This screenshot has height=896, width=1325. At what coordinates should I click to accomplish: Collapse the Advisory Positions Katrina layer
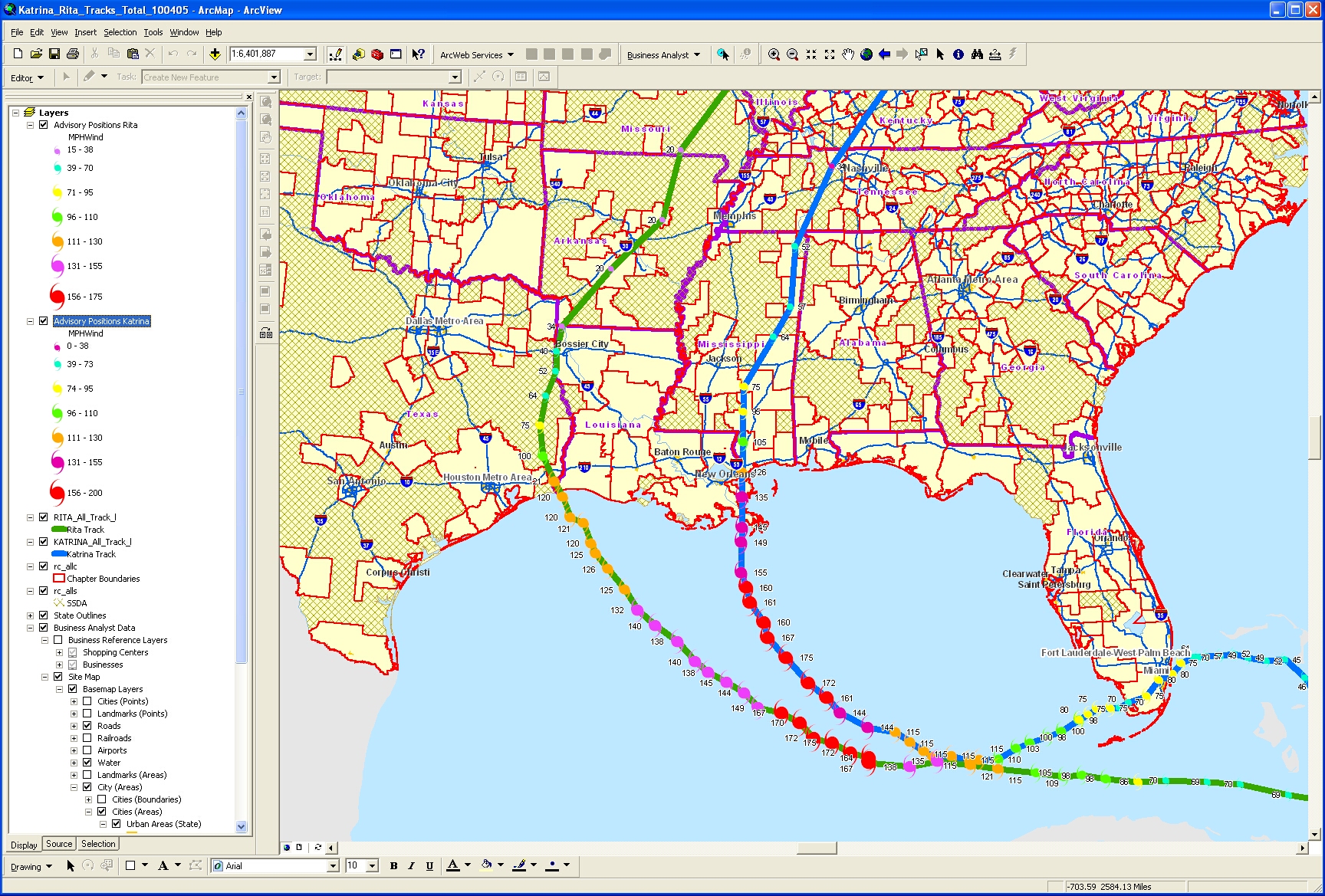[x=31, y=321]
